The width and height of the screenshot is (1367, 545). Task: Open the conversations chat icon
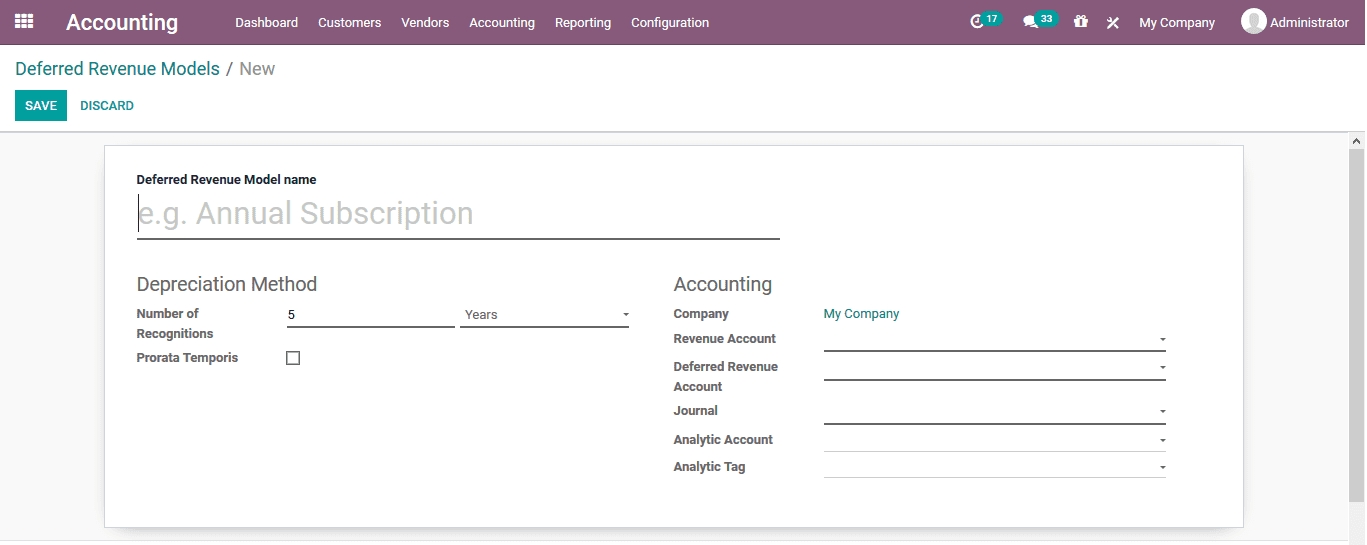1030,22
